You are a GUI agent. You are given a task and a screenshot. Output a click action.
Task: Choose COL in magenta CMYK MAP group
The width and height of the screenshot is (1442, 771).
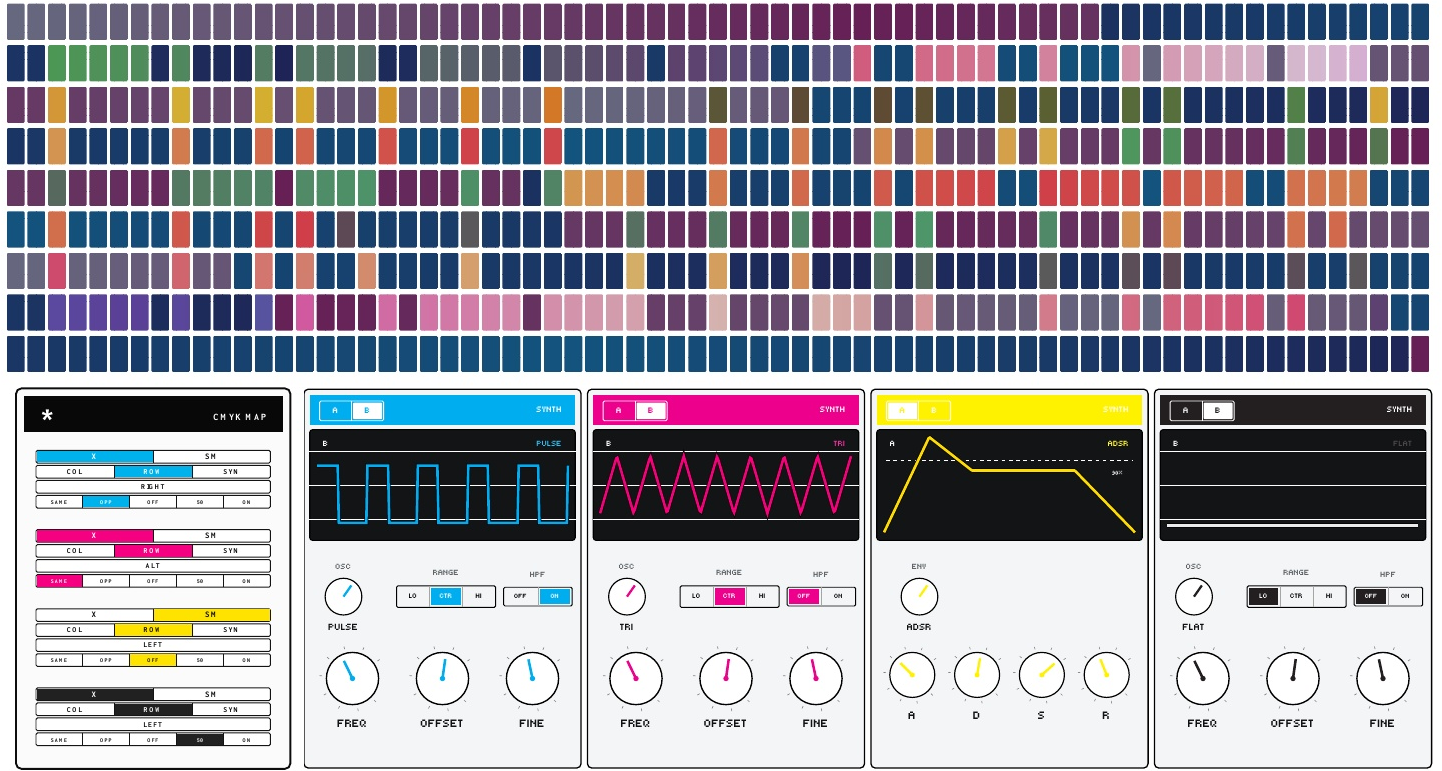75,550
